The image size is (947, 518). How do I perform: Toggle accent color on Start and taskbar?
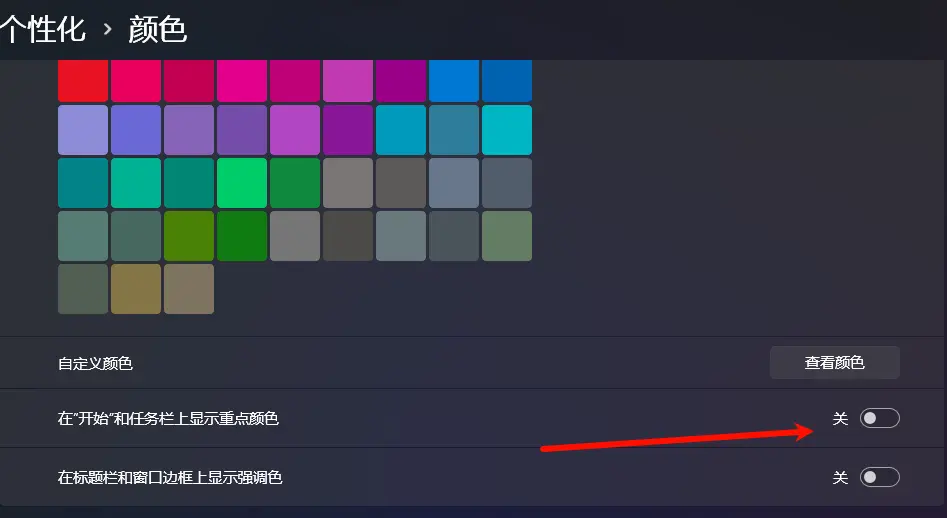879,418
